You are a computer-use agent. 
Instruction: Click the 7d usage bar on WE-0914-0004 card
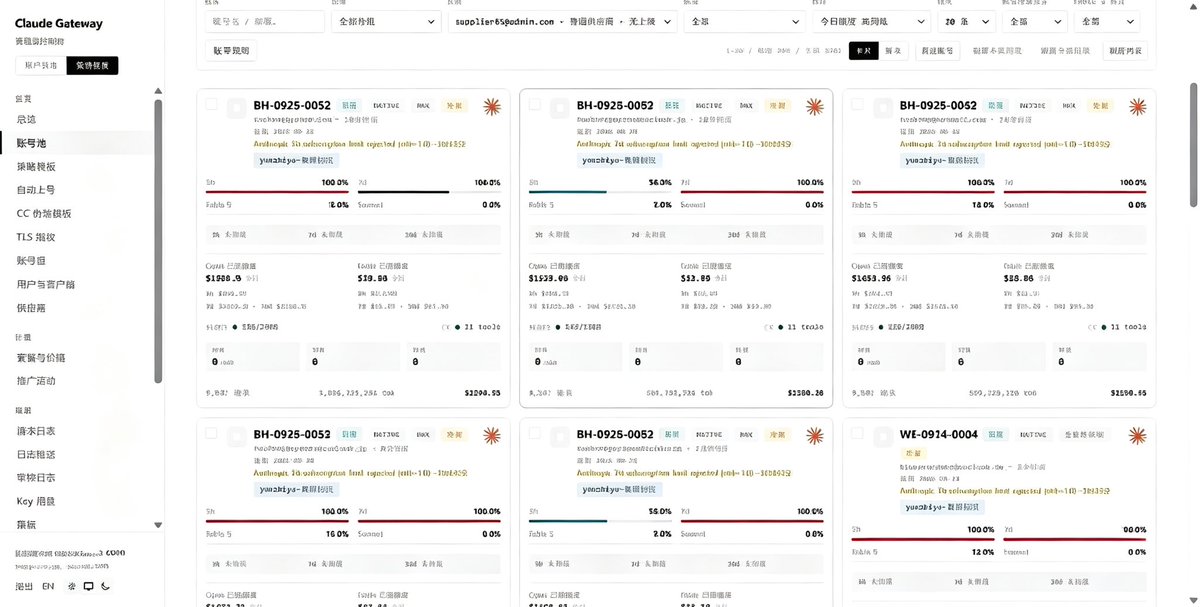[1074, 538]
